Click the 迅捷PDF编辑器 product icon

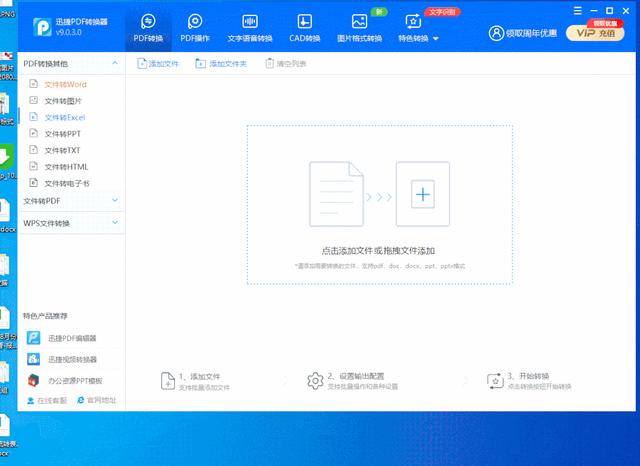point(33,338)
